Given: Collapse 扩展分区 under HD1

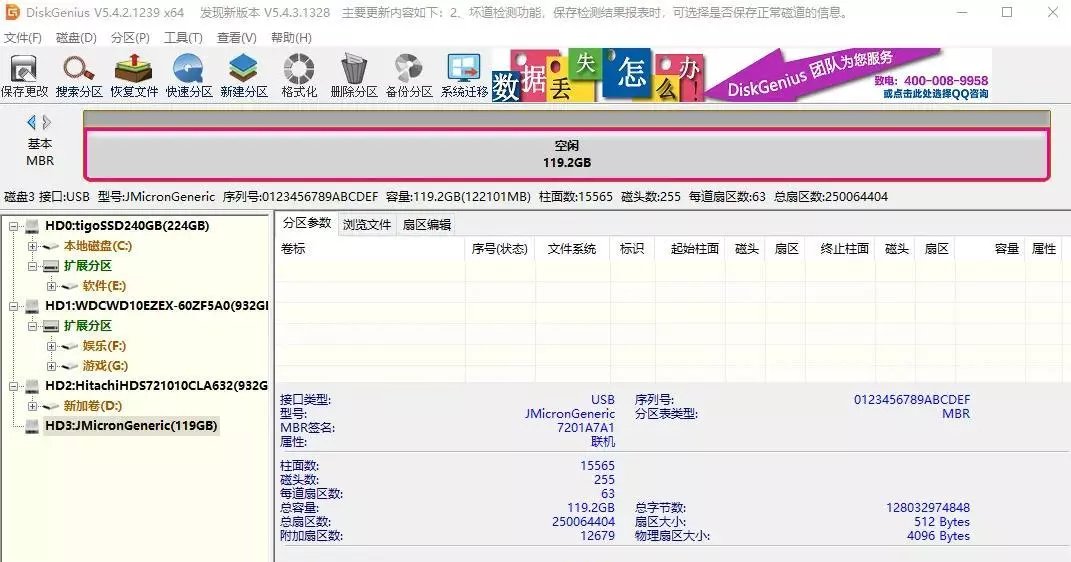Looking at the screenshot, I should click(x=32, y=326).
